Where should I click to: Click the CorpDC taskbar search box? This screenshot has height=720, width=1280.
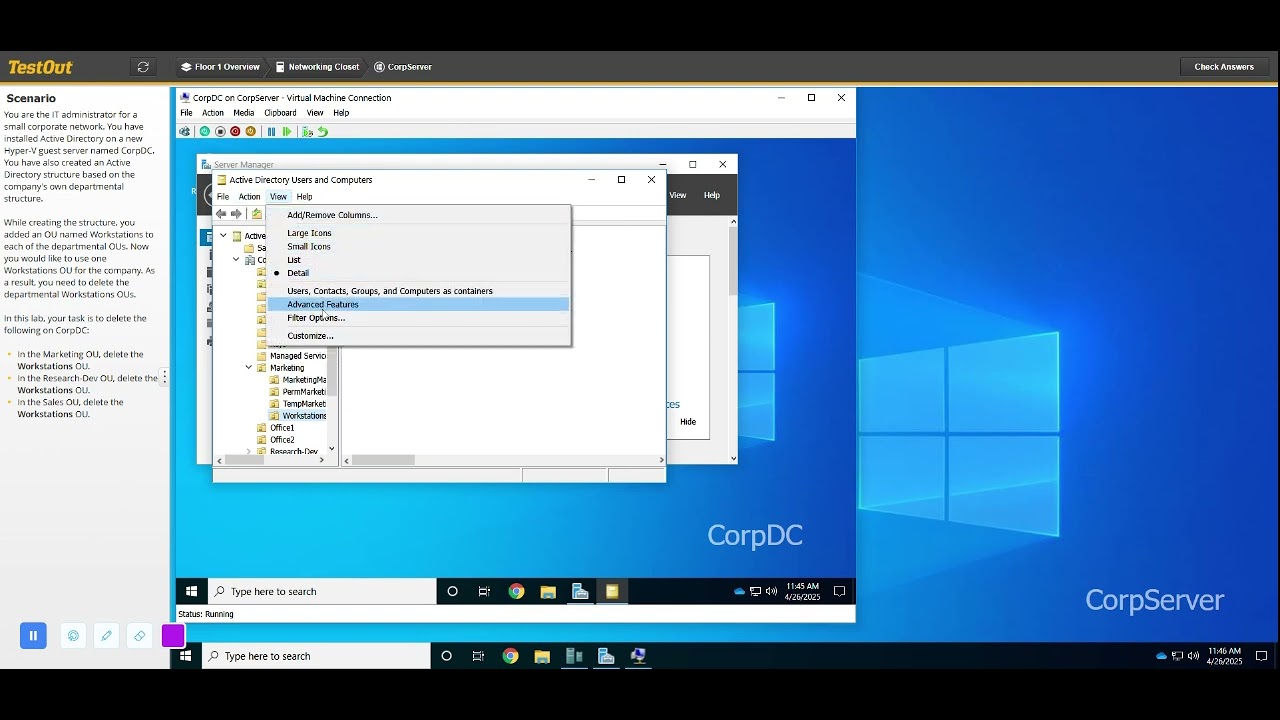pos(321,591)
